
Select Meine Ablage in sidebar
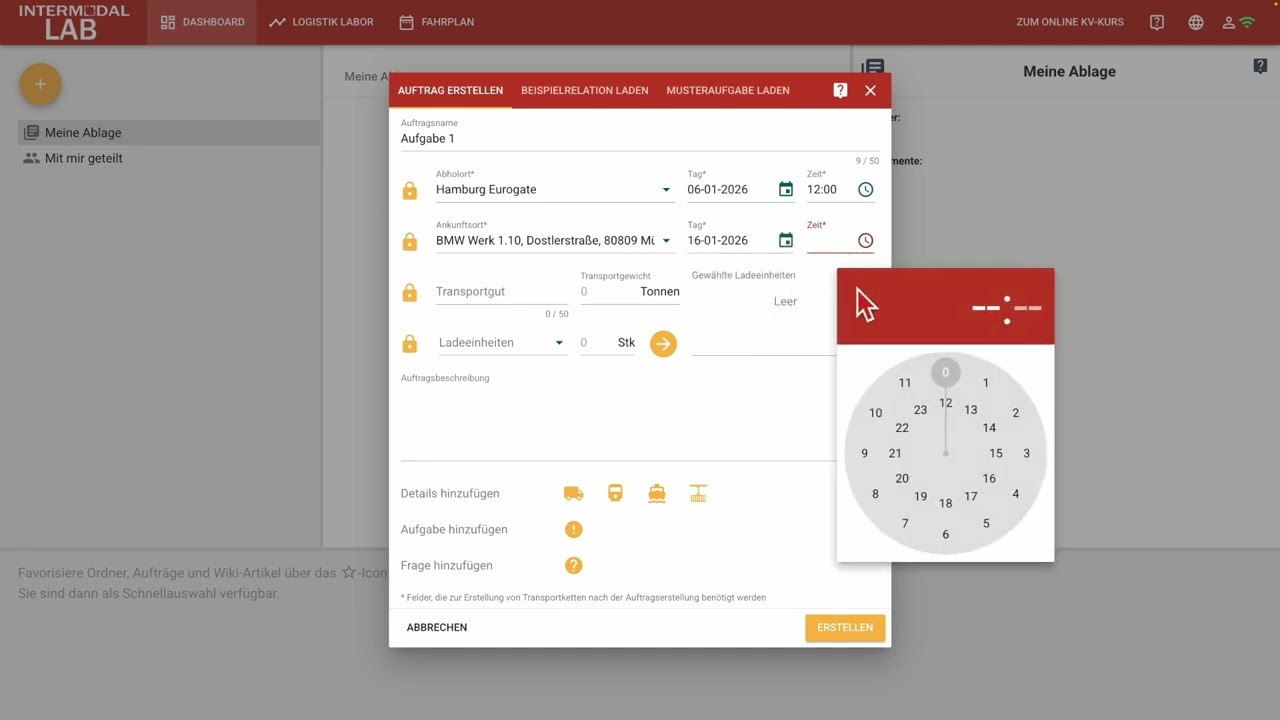169,132
